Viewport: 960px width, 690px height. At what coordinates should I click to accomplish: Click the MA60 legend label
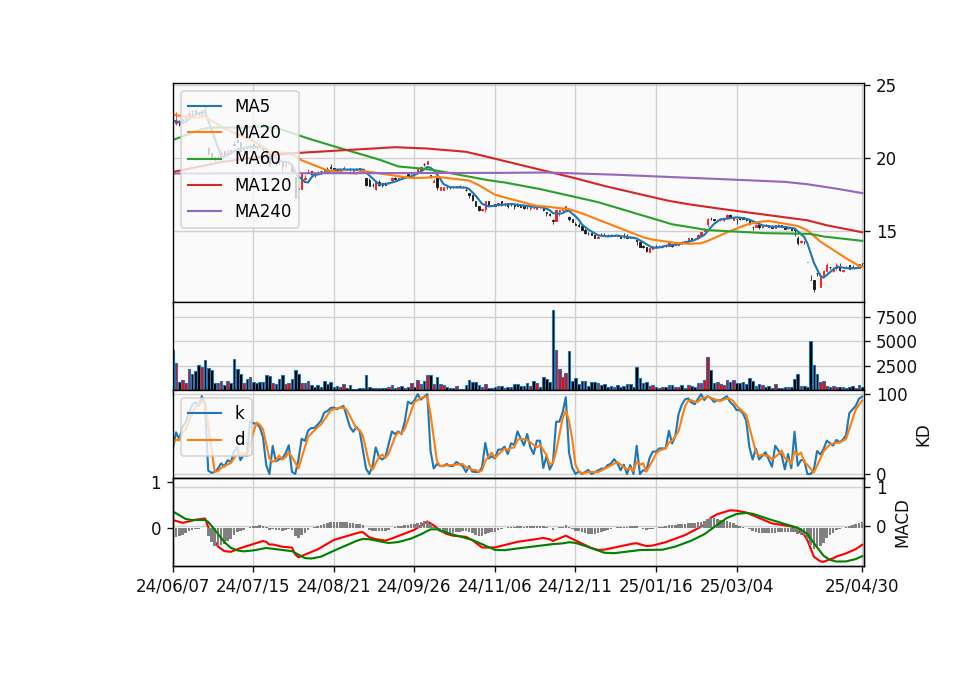pos(257,158)
